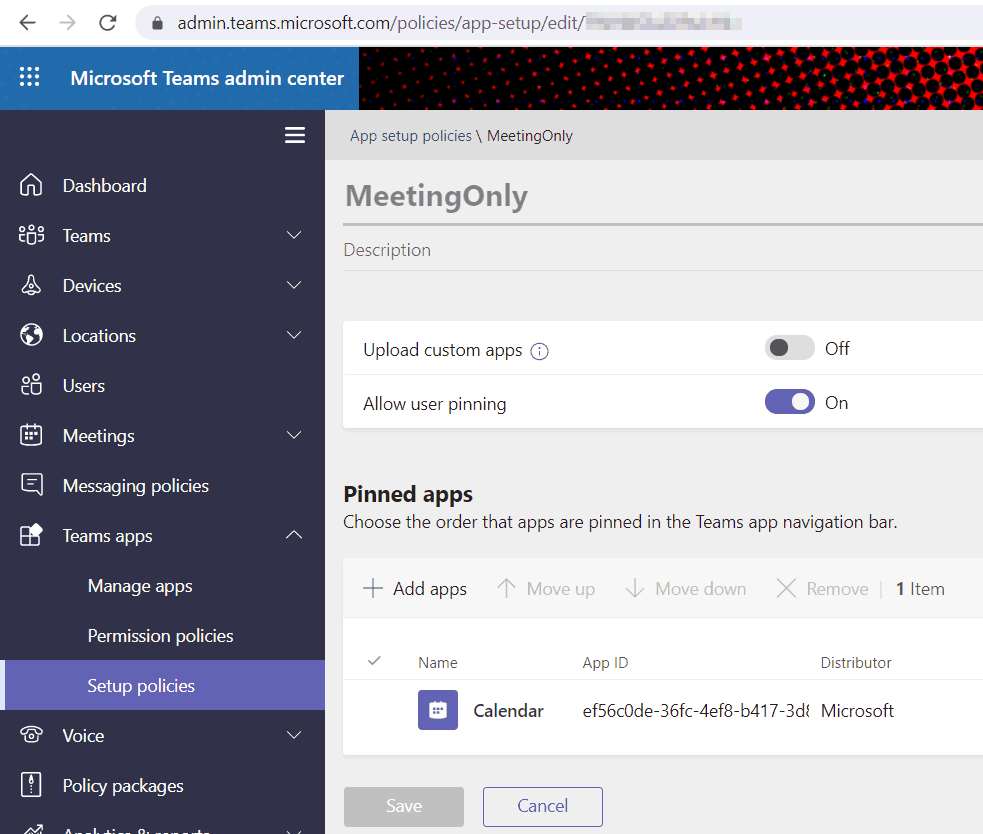Expand the Meetings menu chevron
The height and width of the screenshot is (834, 983).
(293, 435)
